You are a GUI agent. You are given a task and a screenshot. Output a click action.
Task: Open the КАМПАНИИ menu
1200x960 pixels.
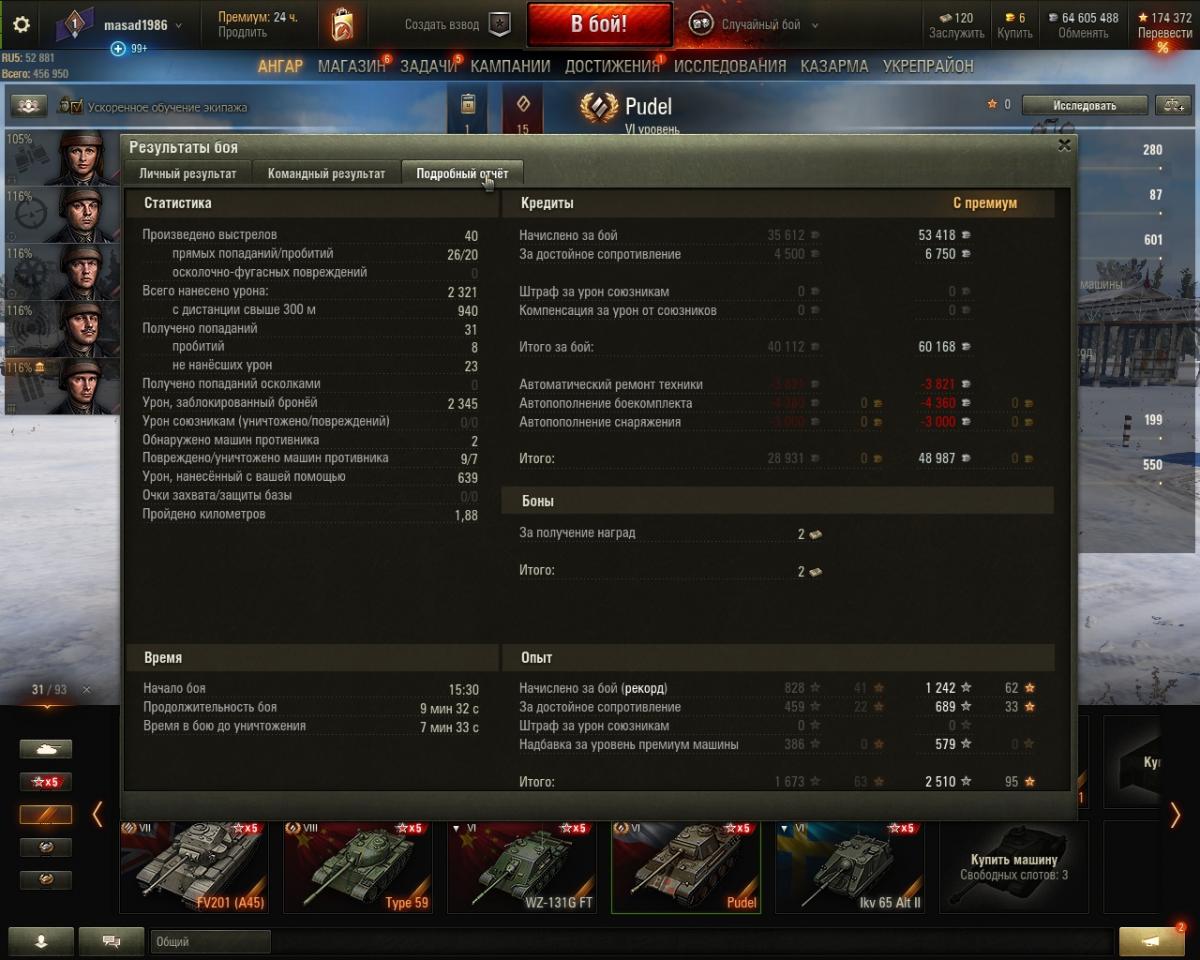[510, 66]
